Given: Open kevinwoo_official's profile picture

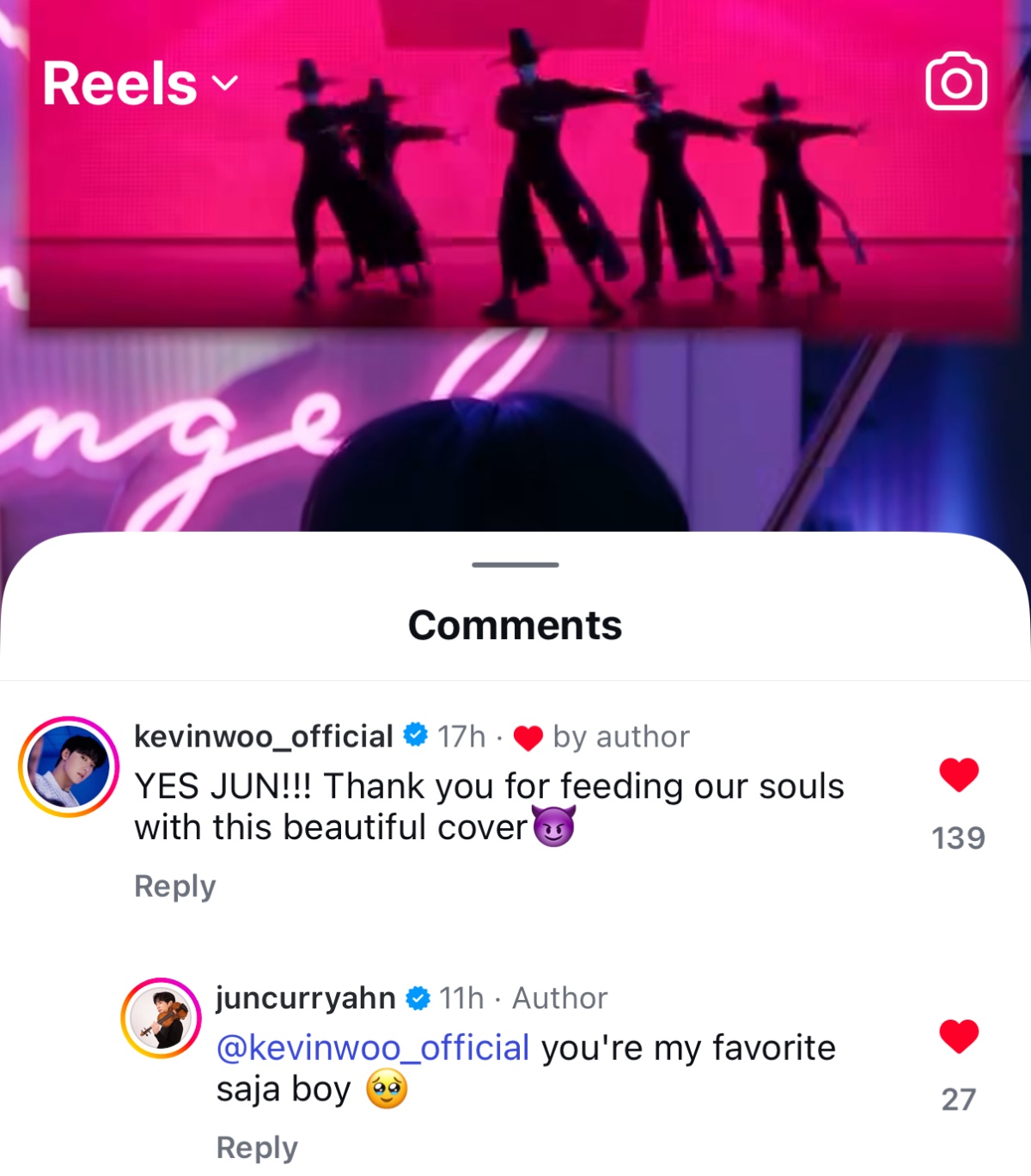Looking at the screenshot, I should (x=69, y=766).
